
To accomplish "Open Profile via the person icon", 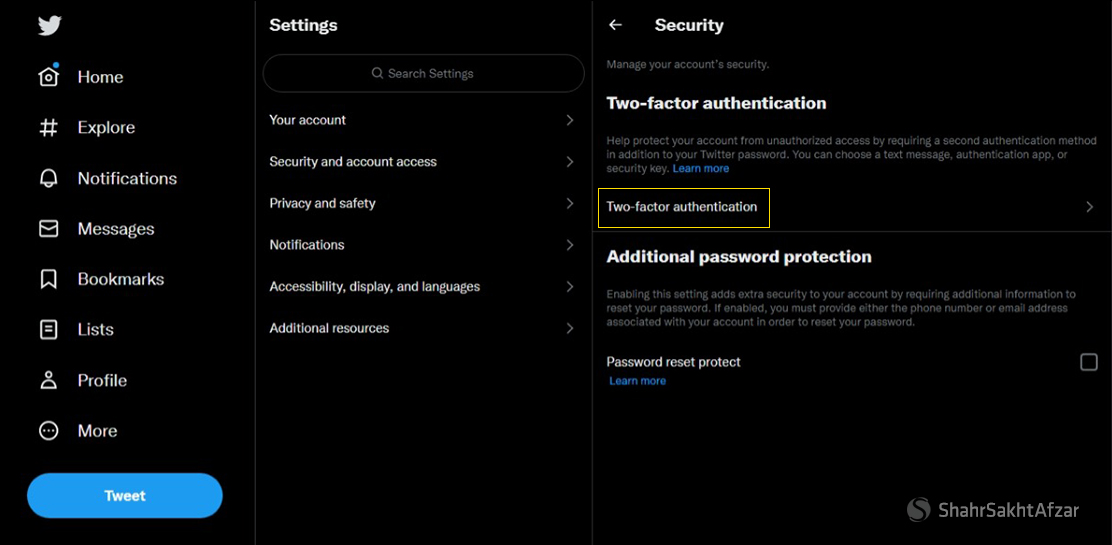I will 49,380.
